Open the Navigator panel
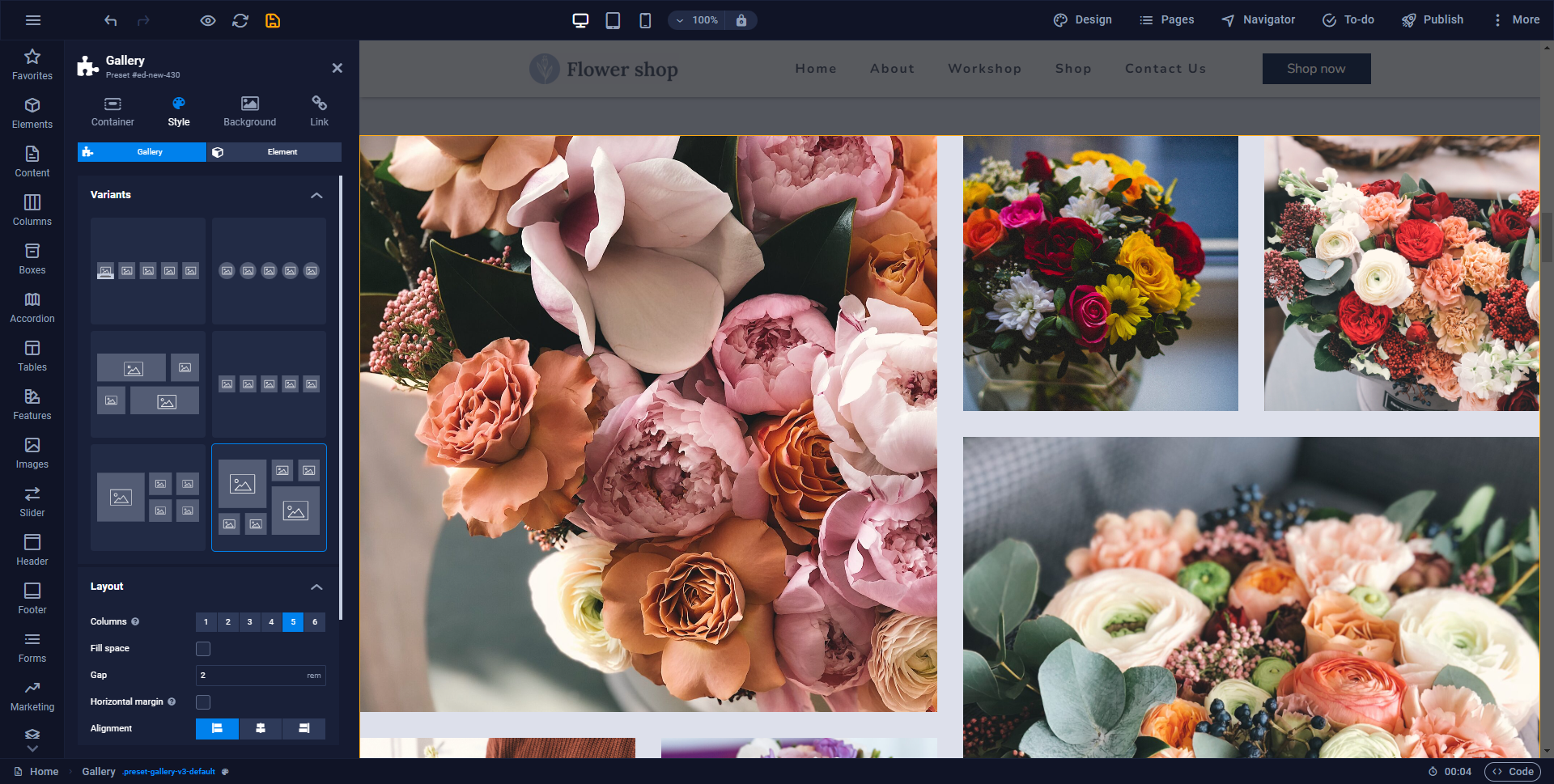1554x784 pixels. pyautogui.click(x=1259, y=20)
